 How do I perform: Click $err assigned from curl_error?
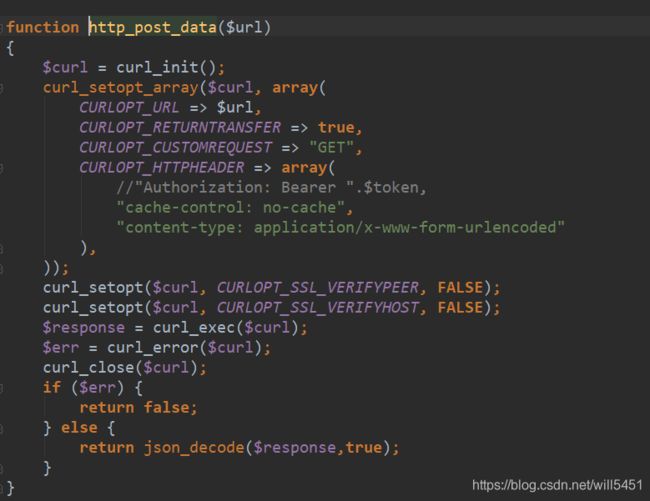[61, 347]
